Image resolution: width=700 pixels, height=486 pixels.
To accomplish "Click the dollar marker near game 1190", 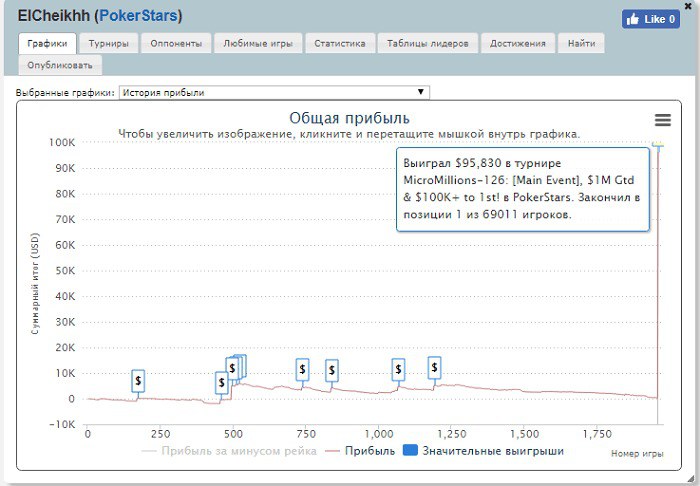I will [x=434, y=368].
